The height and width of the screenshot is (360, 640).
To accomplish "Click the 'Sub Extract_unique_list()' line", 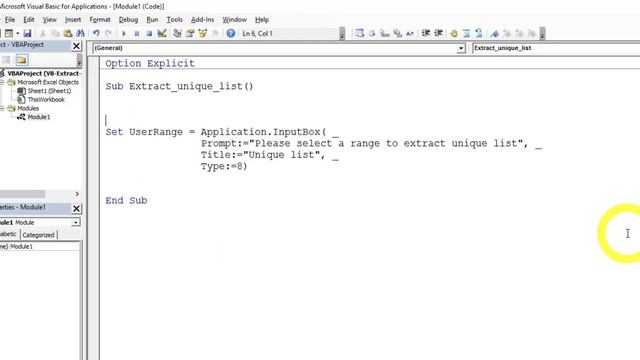I will pyautogui.click(x=179, y=87).
